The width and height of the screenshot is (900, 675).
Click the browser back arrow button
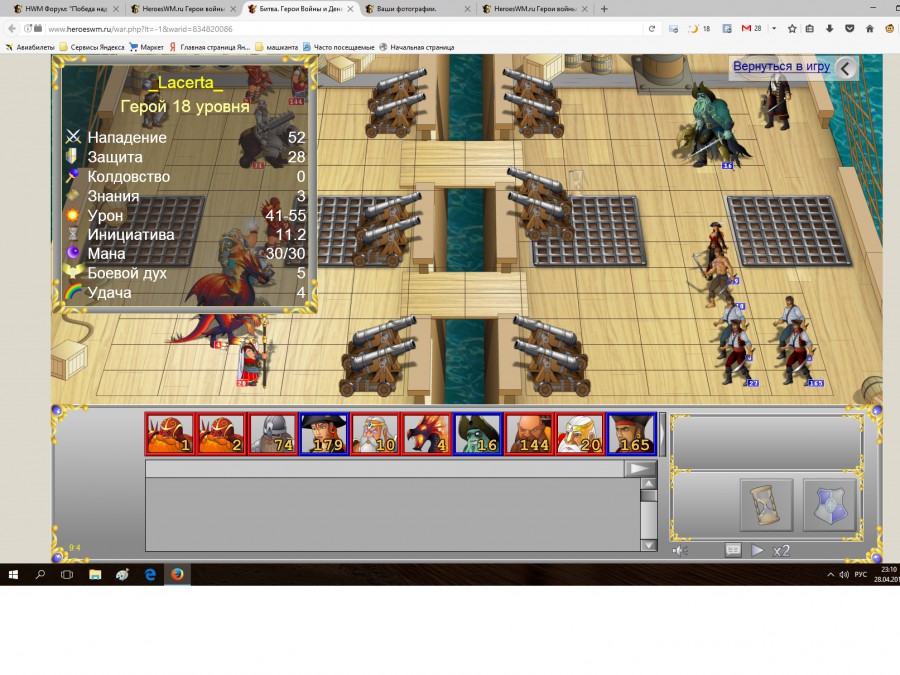pos(12,28)
